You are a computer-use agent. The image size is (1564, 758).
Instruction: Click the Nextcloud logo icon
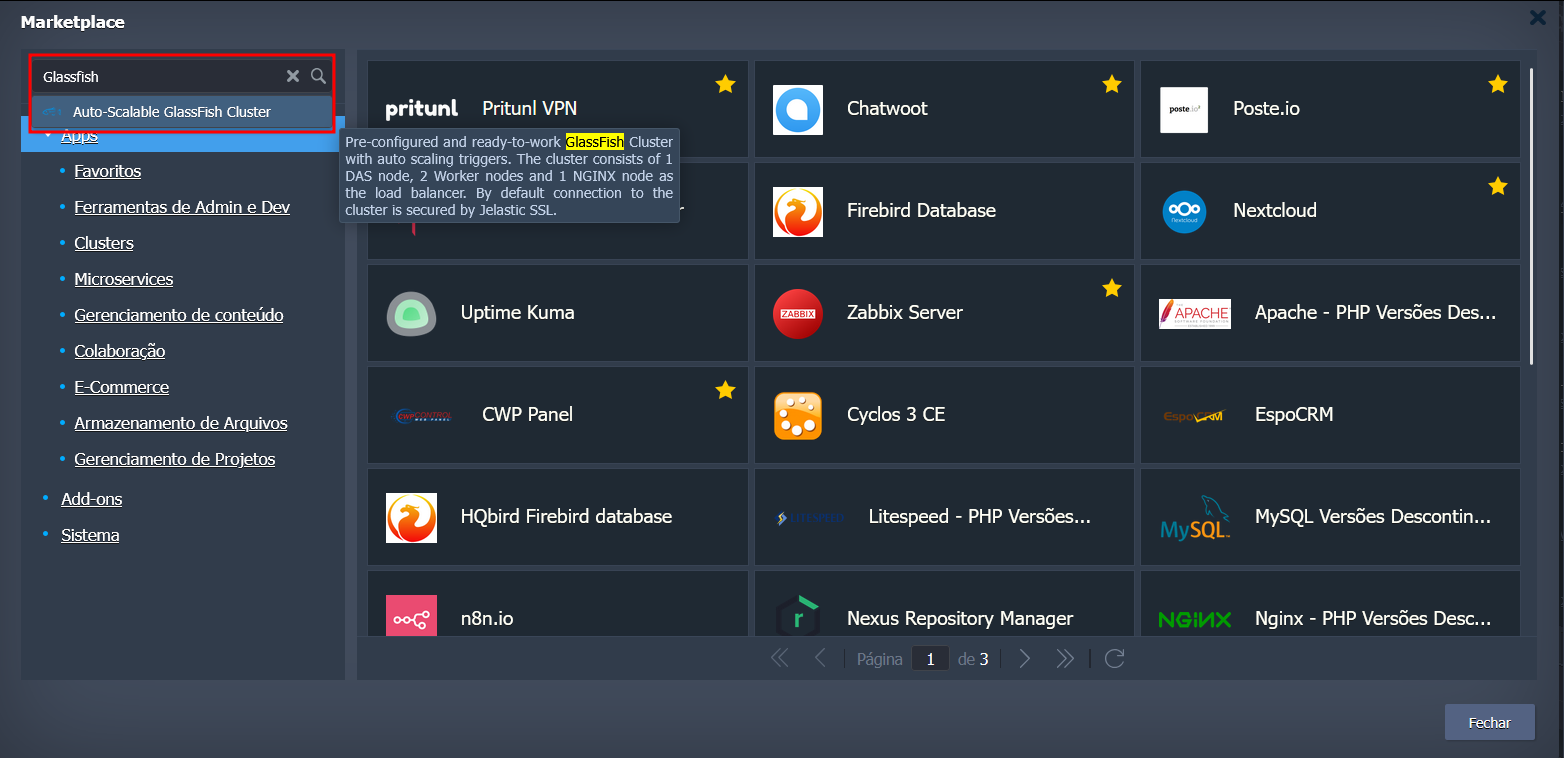(x=1184, y=211)
